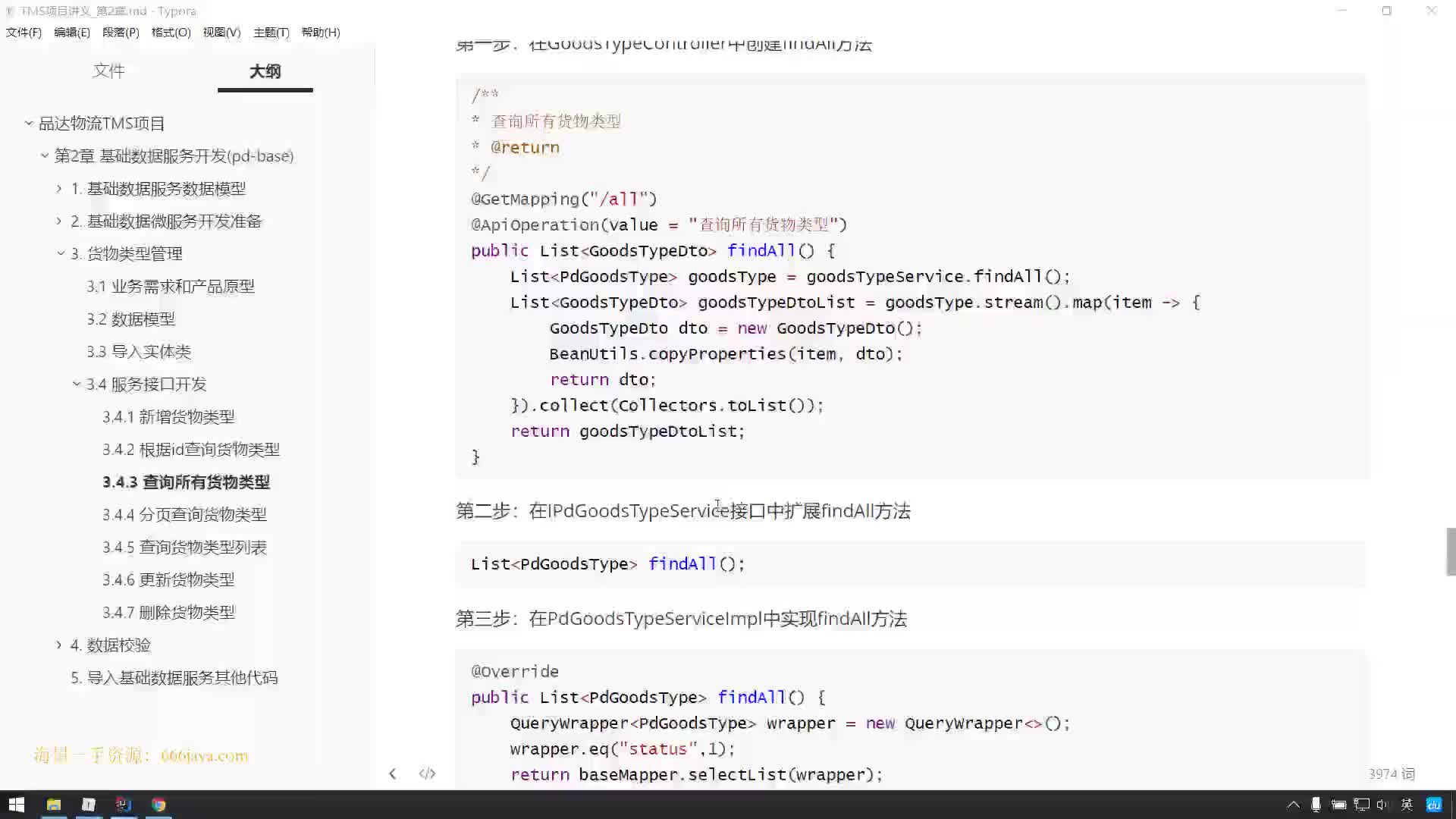Screen dimensions: 1456x819
Task: Open the 段落(P) menu
Action: 121,32
